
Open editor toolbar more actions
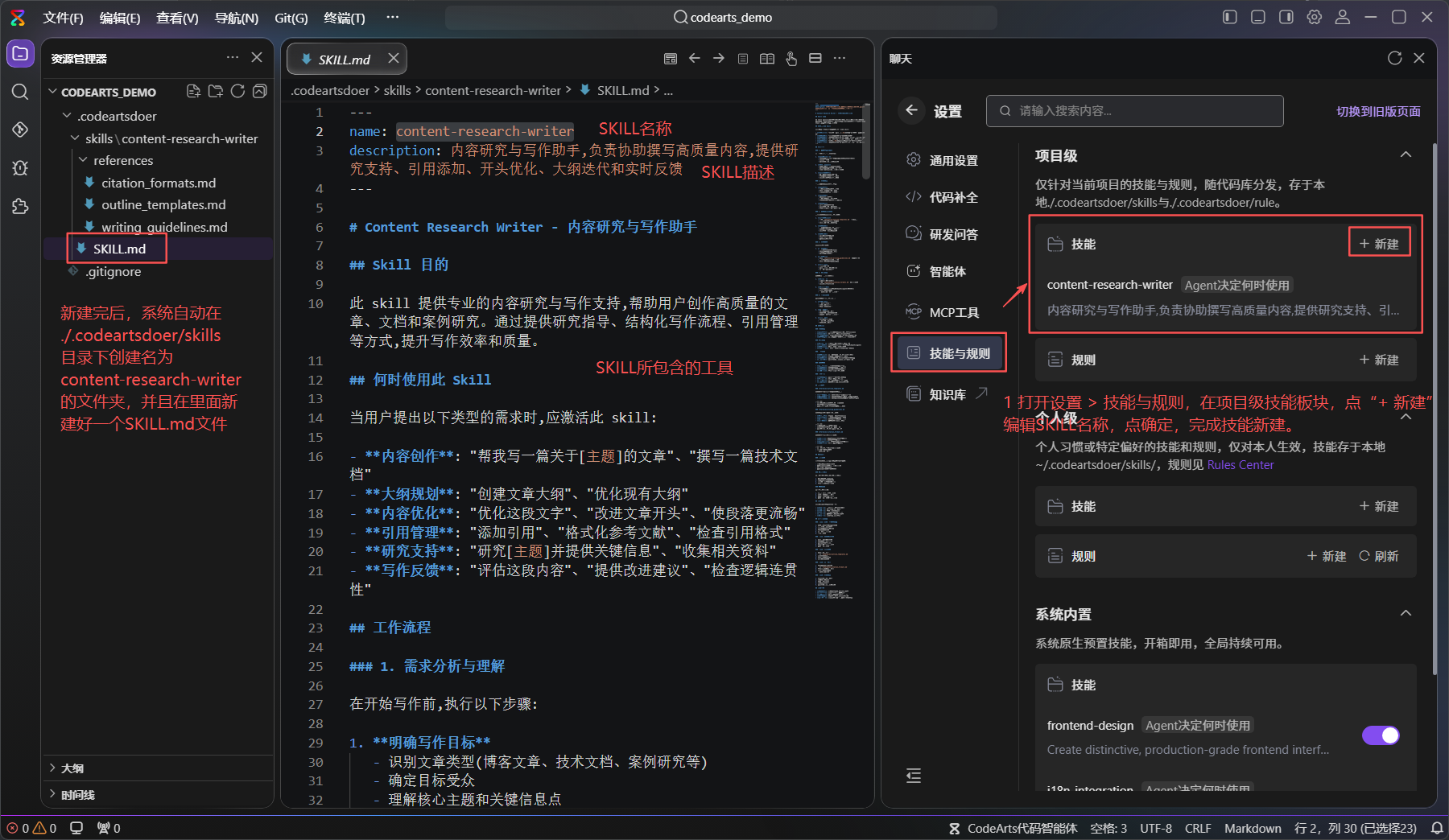840,58
